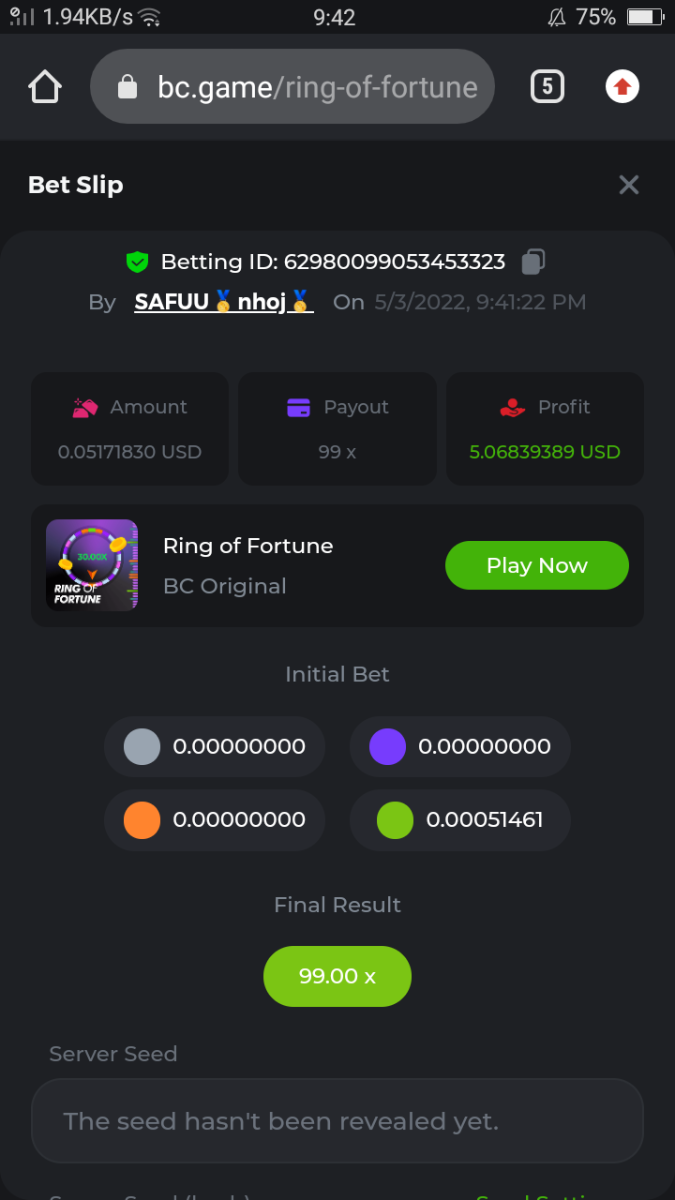Tap the green verified shield icon
The image size is (675, 1200).
[137, 262]
